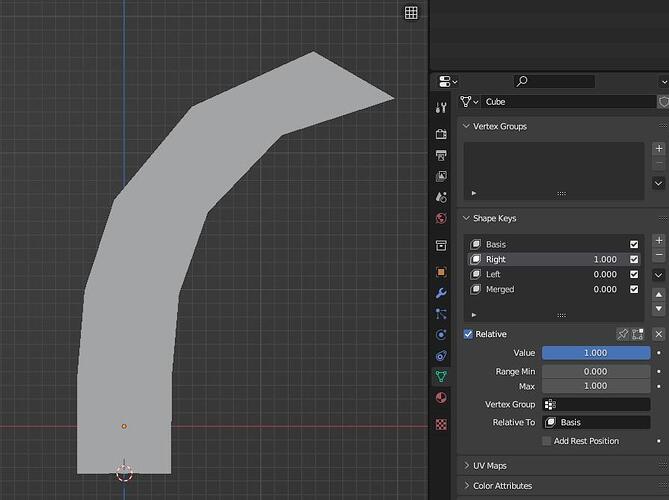
Task: Open the Texture properties tab
Action: coord(441,424)
